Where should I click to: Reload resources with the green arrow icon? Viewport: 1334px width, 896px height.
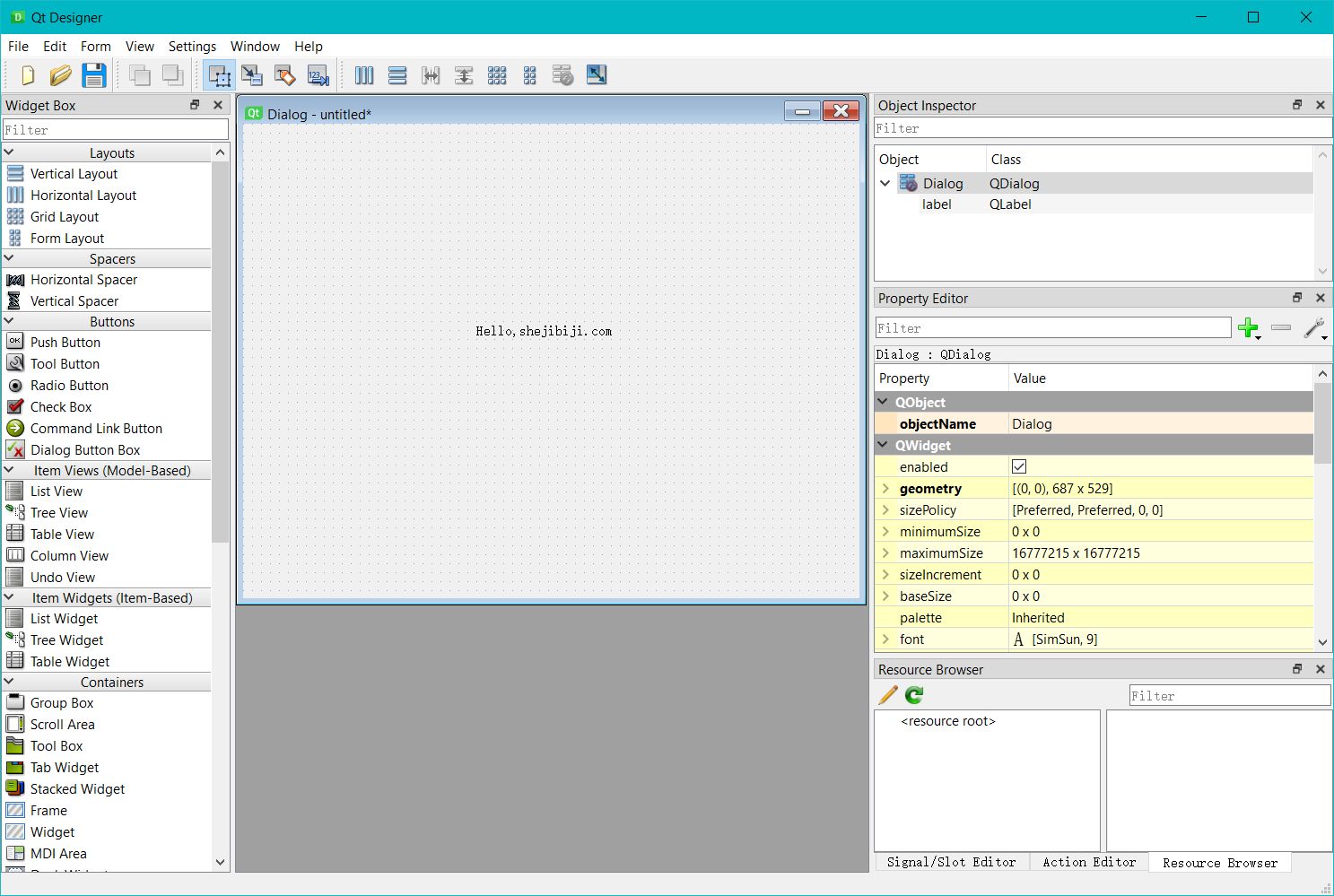(x=914, y=695)
